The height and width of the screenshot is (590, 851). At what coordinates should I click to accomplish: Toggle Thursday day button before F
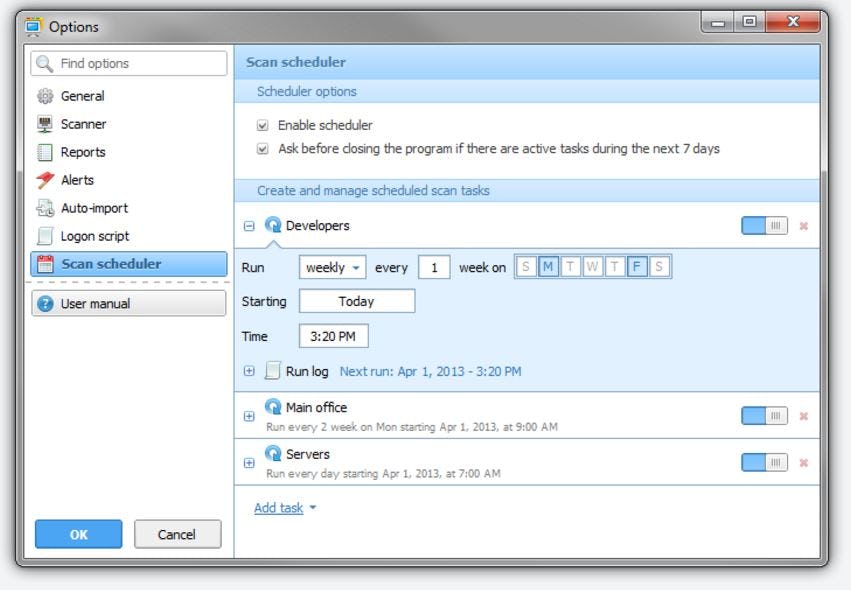[x=614, y=267]
